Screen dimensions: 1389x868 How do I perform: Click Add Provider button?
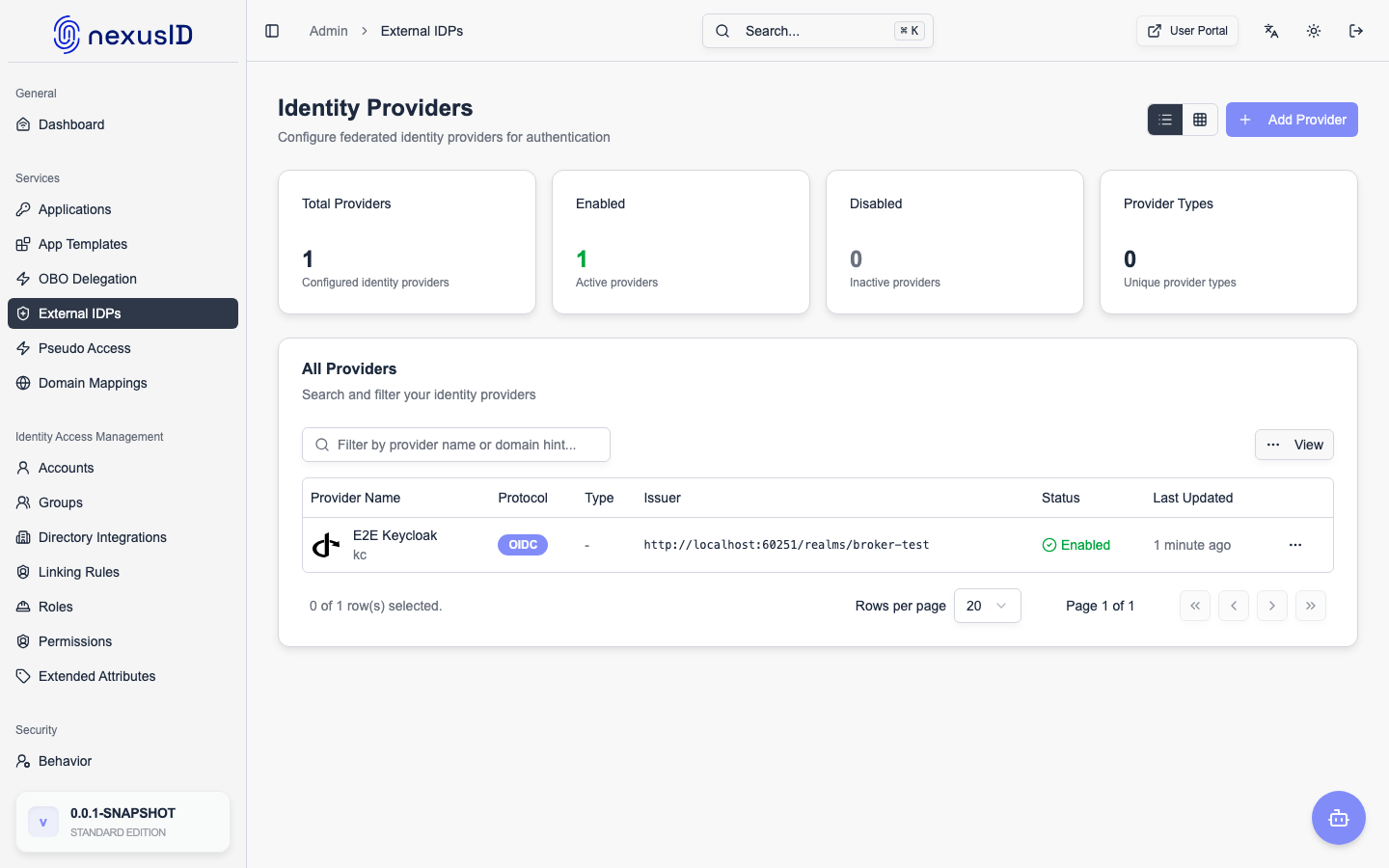[1292, 120]
